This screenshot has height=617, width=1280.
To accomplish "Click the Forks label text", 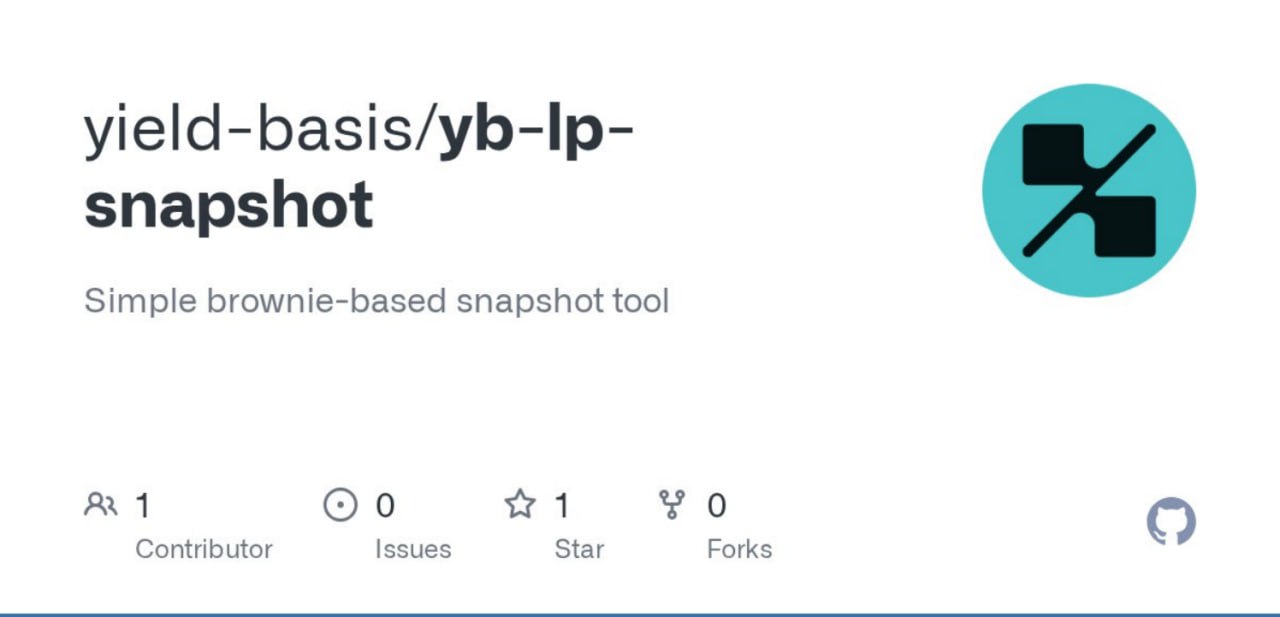I will pos(739,549).
